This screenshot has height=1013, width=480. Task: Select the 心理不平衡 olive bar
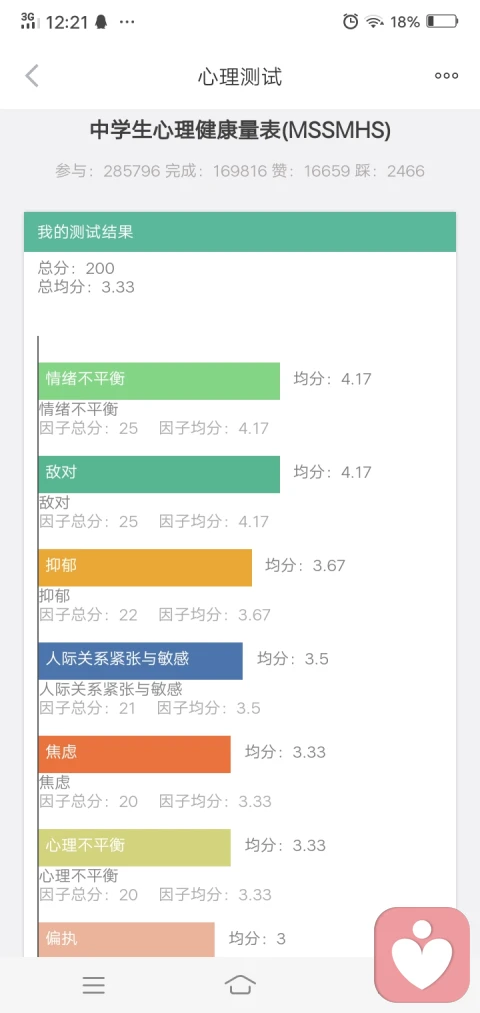tap(134, 848)
